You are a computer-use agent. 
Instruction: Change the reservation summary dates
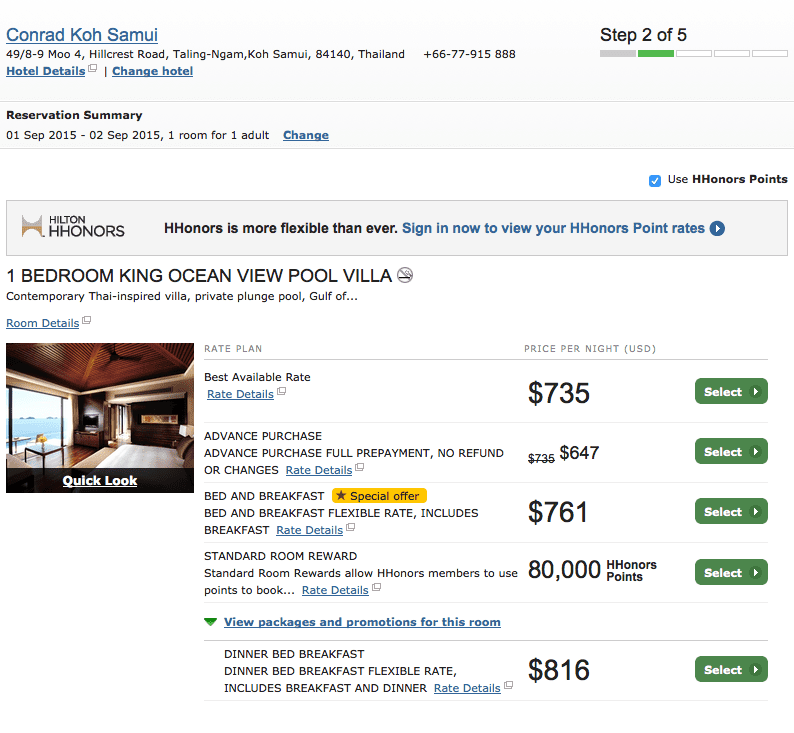pyautogui.click(x=306, y=135)
